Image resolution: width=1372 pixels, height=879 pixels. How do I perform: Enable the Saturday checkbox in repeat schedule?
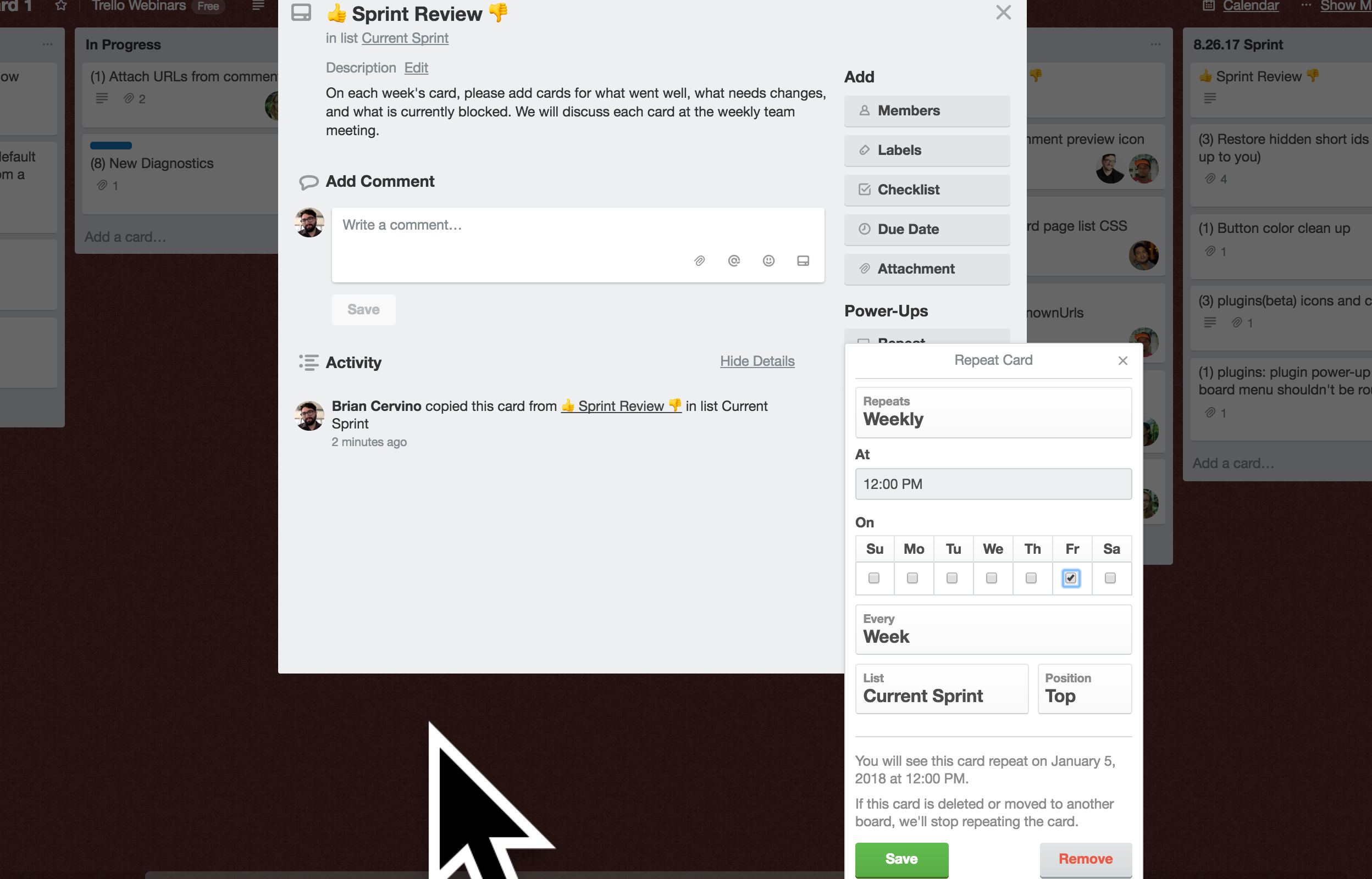pyautogui.click(x=1110, y=578)
